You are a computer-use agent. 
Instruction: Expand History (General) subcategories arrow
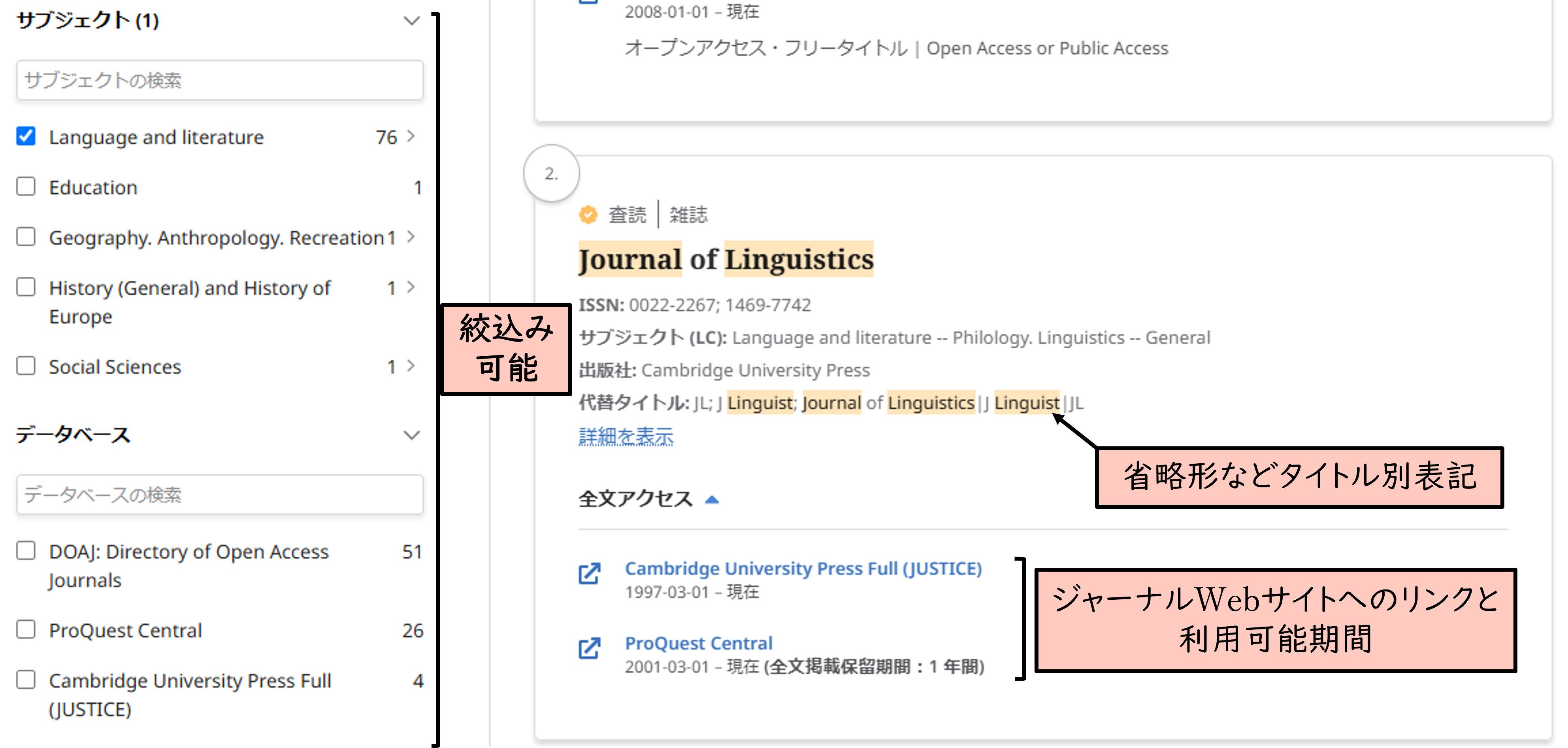point(411,287)
